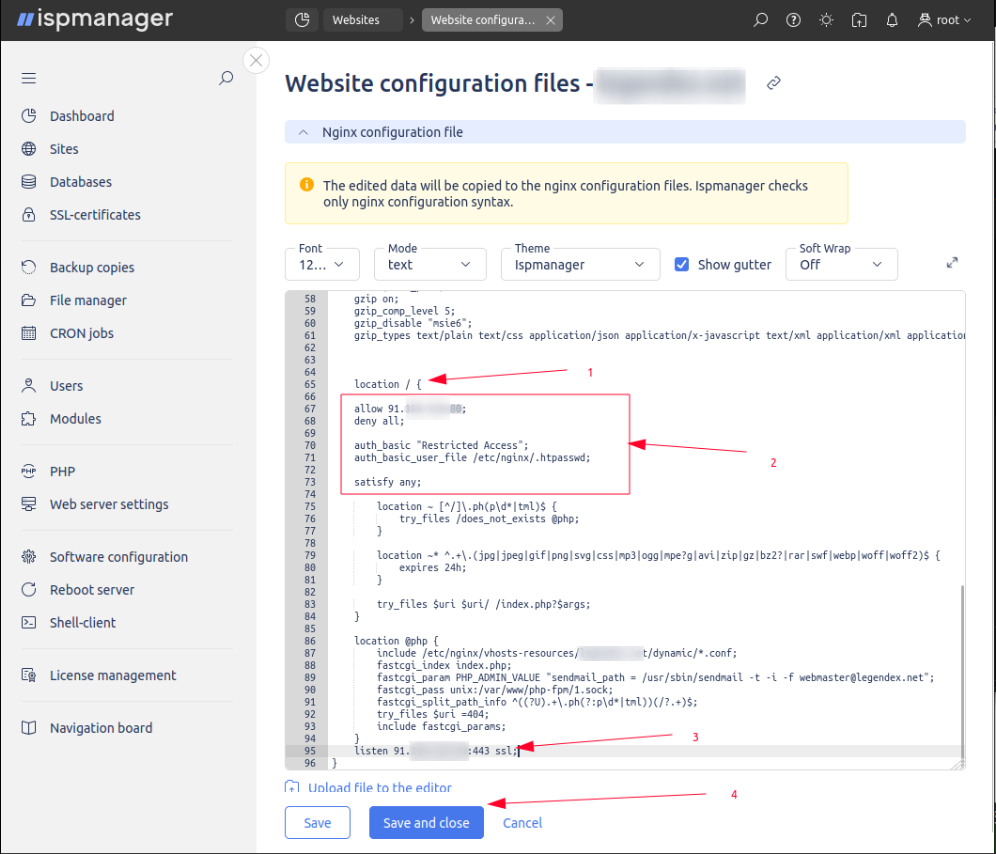The image size is (996, 854).
Task: Click the copy link icon beside page title
Action: pos(773,84)
